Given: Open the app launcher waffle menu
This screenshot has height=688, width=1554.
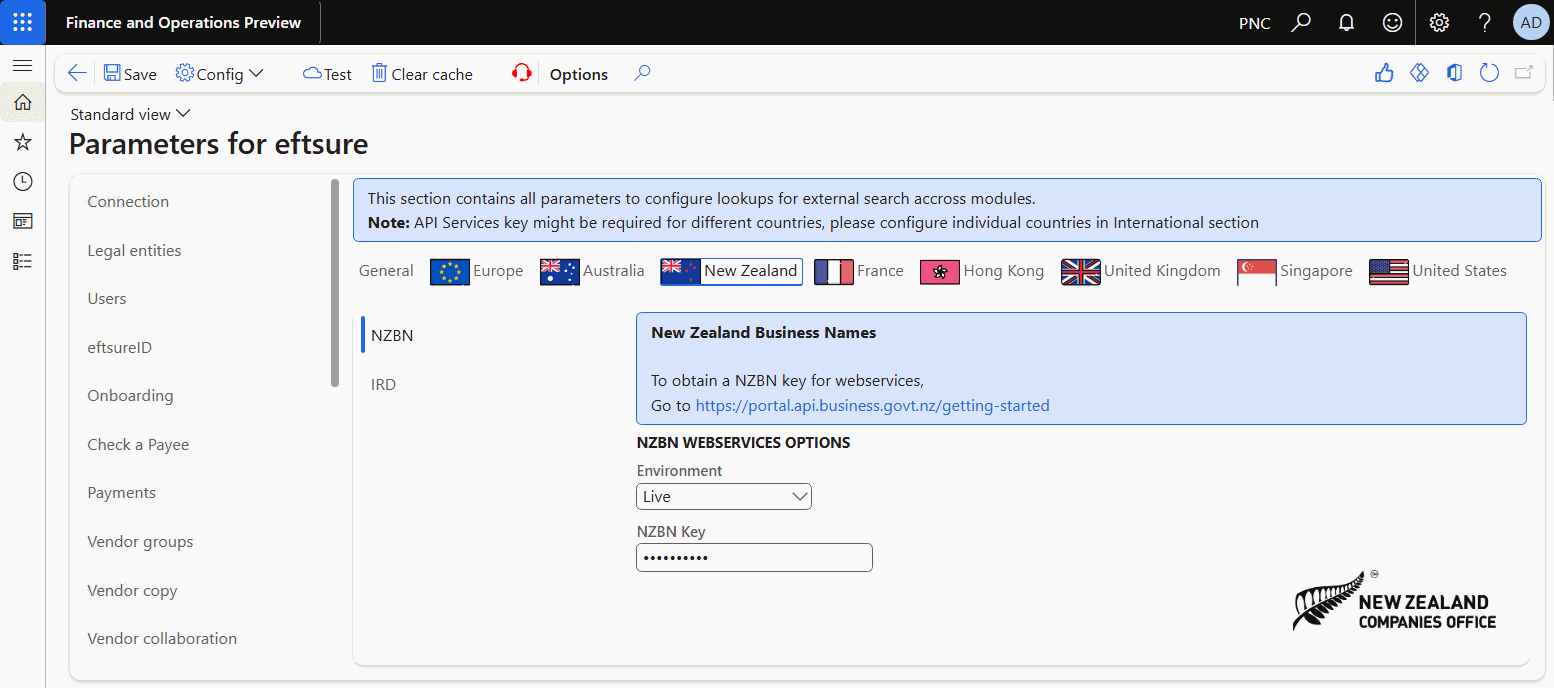Looking at the screenshot, I should click(x=22, y=22).
